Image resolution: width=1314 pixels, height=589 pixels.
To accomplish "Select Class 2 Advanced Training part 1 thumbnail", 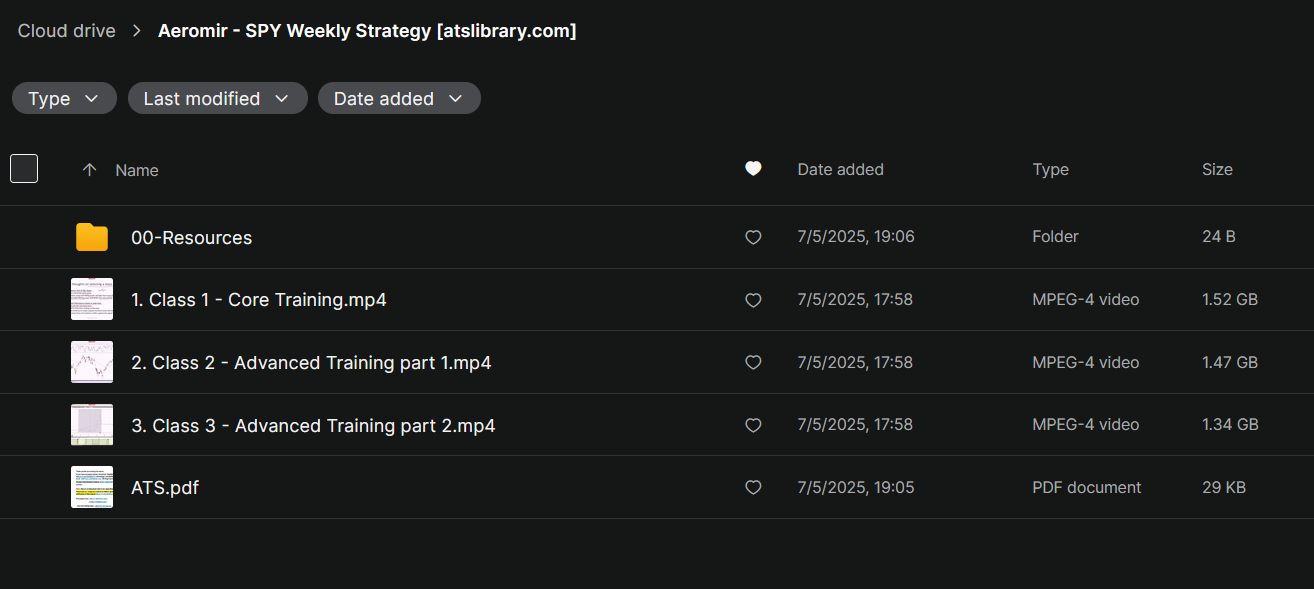I will [92, 362].
